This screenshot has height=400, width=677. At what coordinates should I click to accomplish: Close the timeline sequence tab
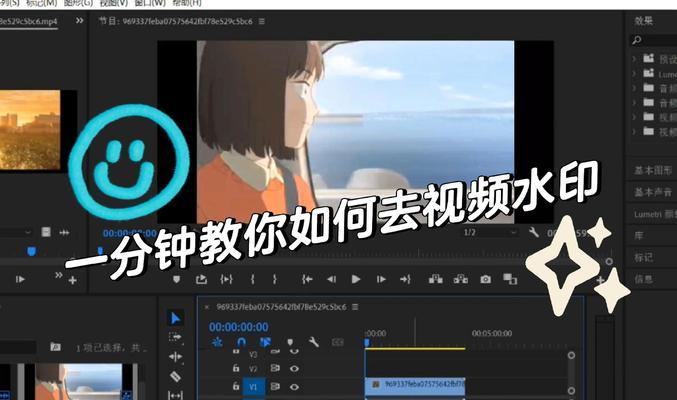[x=207, y=307]
